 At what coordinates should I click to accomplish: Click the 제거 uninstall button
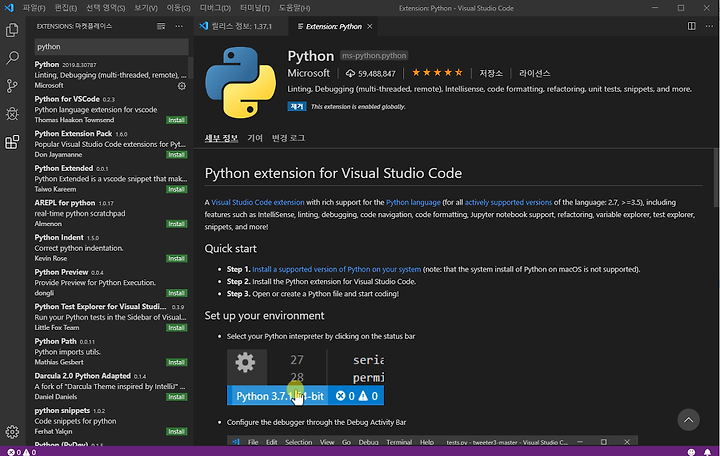click(297, 107)
